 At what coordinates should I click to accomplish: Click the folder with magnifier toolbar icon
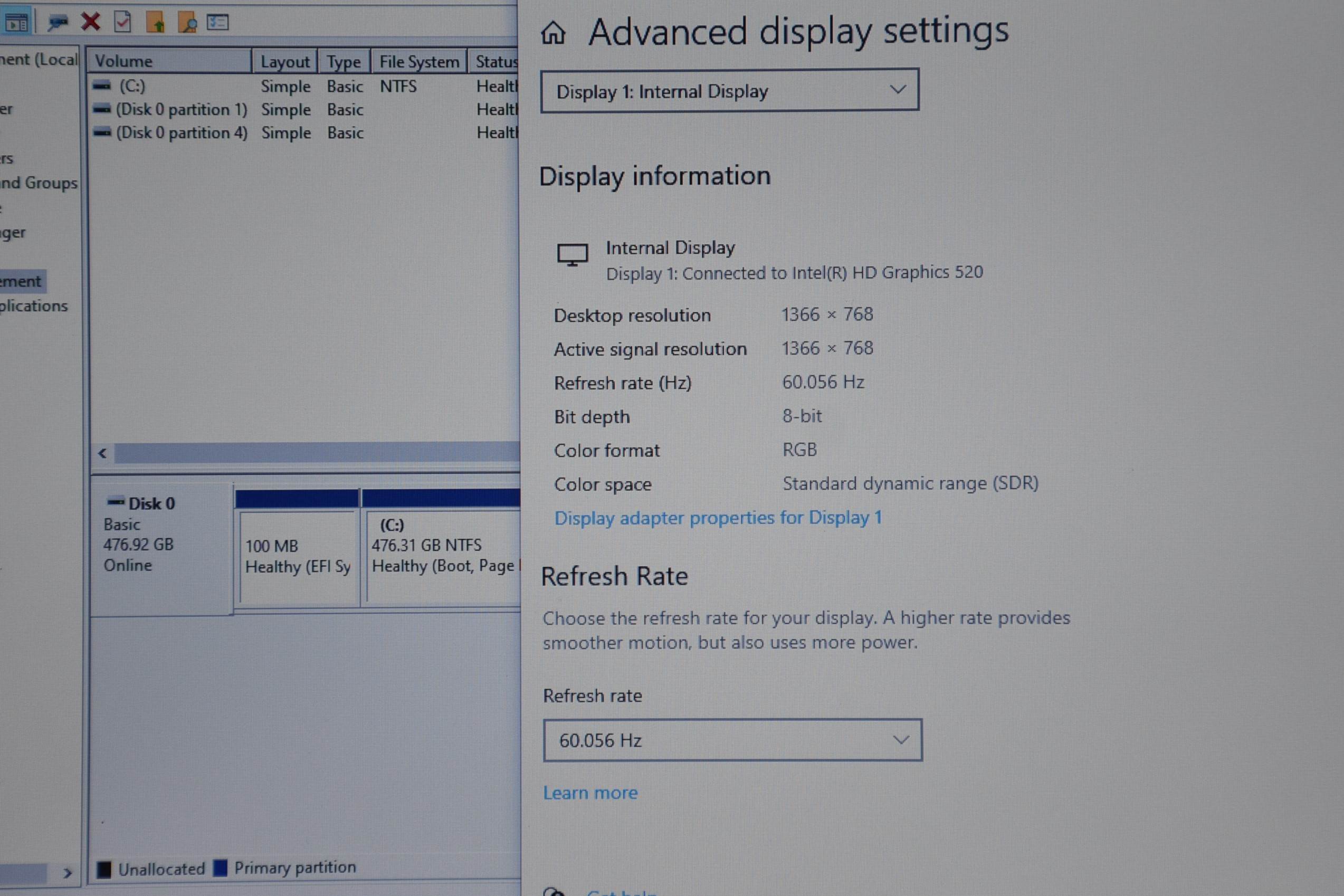pyautogui.click(x=187, y=22)
